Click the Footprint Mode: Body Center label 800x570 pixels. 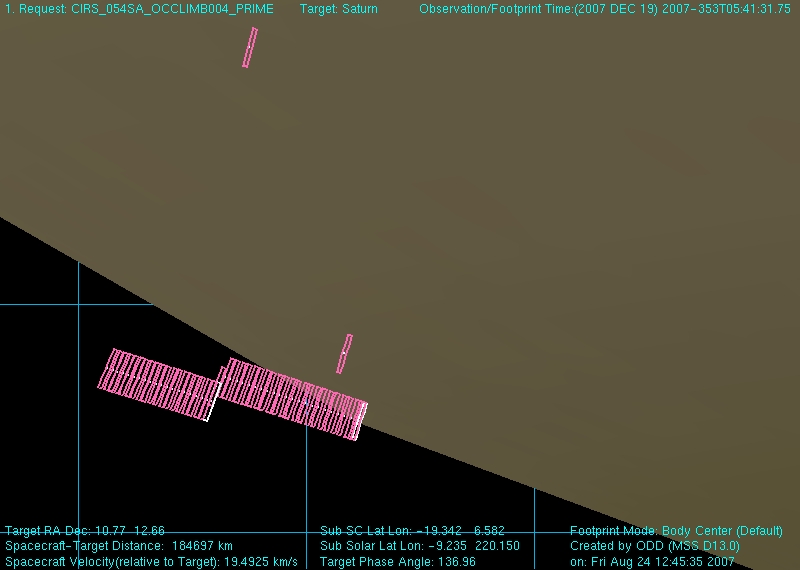pos(676,531)
